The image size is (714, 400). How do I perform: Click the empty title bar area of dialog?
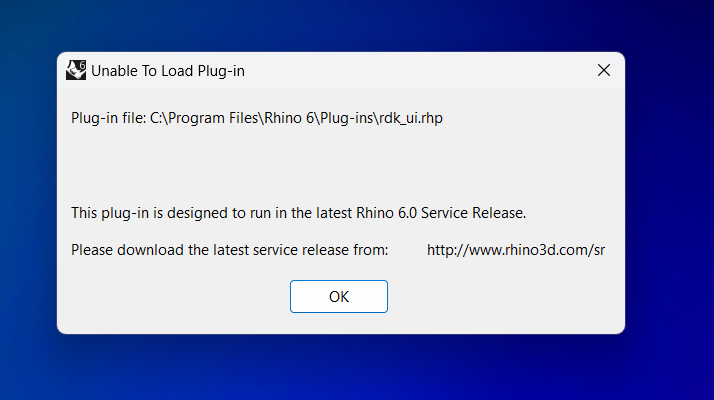point(420,70)
